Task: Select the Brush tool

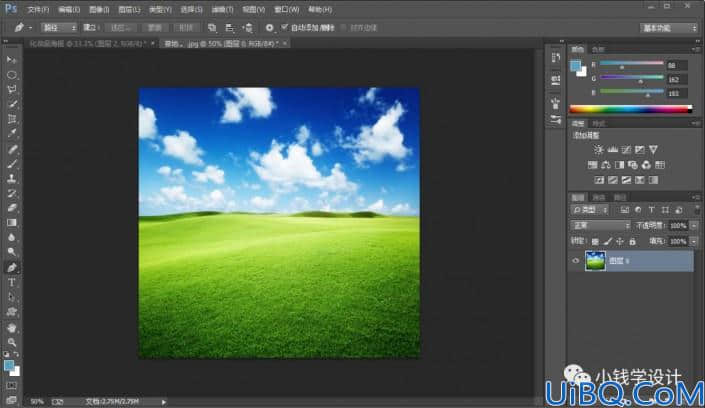Action: pos(12,164)
